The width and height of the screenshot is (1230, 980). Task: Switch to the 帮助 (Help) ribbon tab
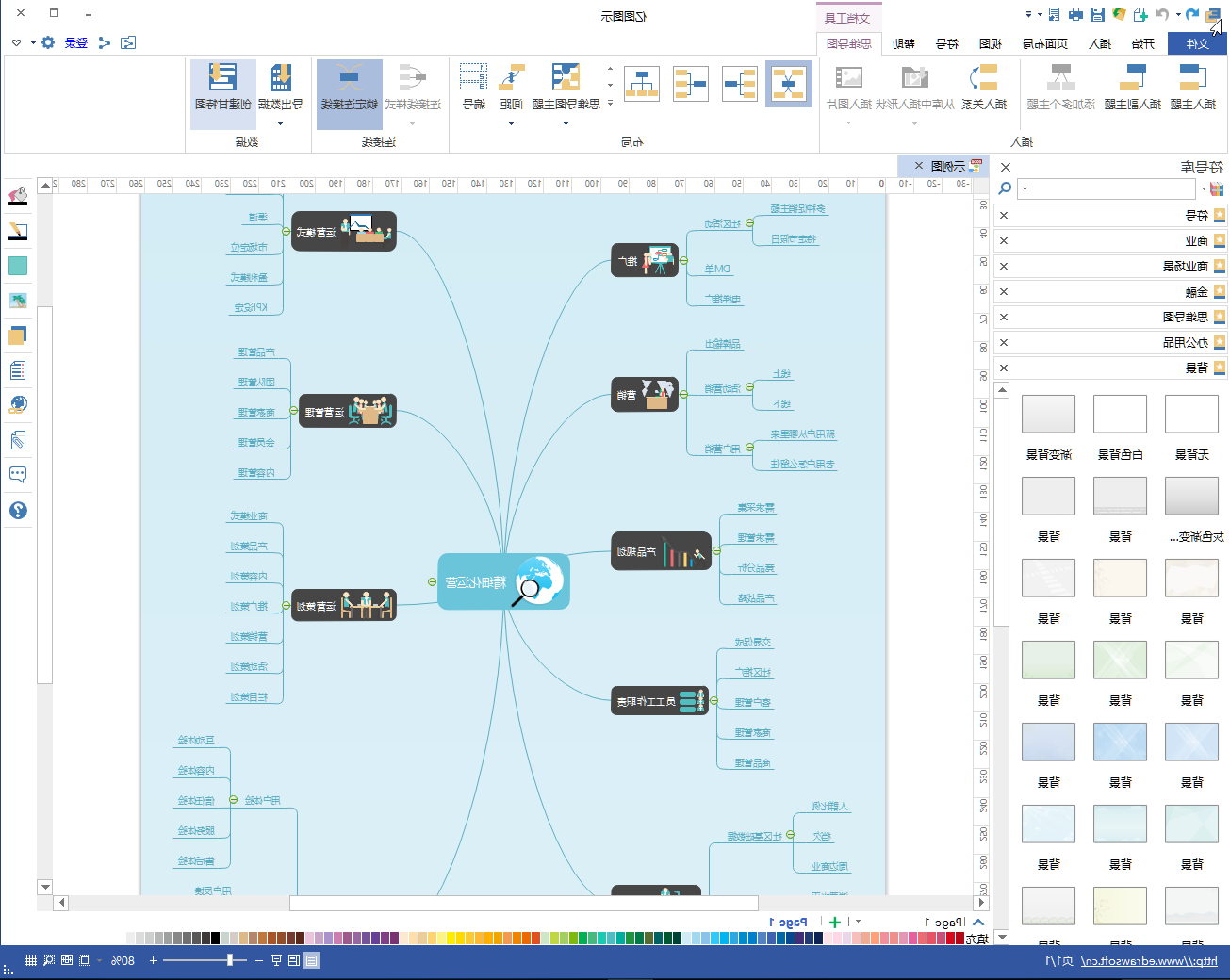click(x=904, y=43)
